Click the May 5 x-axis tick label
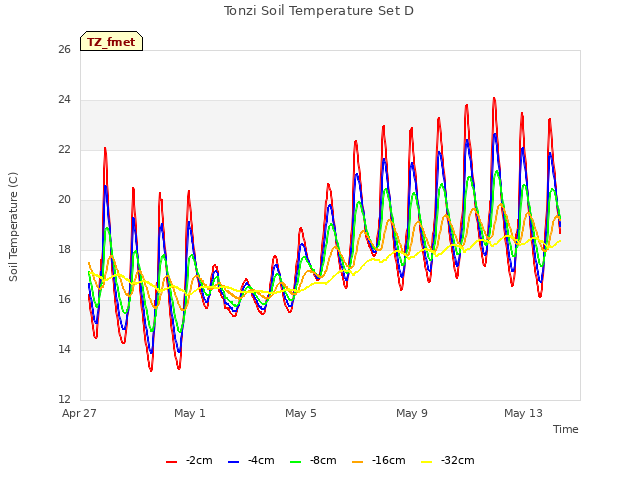Image resolution: width=640 pixels, height=480 pixels. [x=301, y=413]
